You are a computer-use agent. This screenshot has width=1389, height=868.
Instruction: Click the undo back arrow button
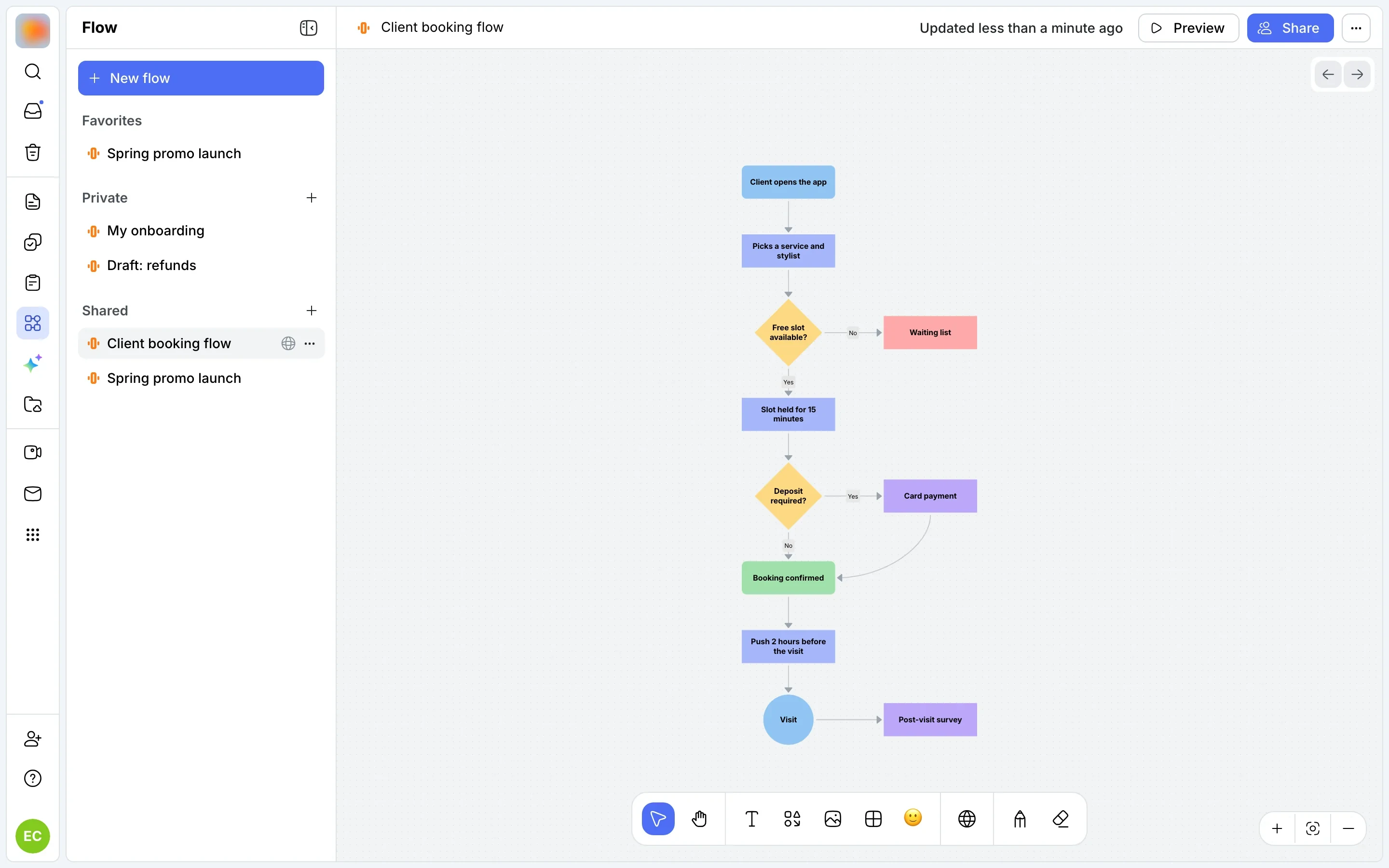[x=1328, y=74]
